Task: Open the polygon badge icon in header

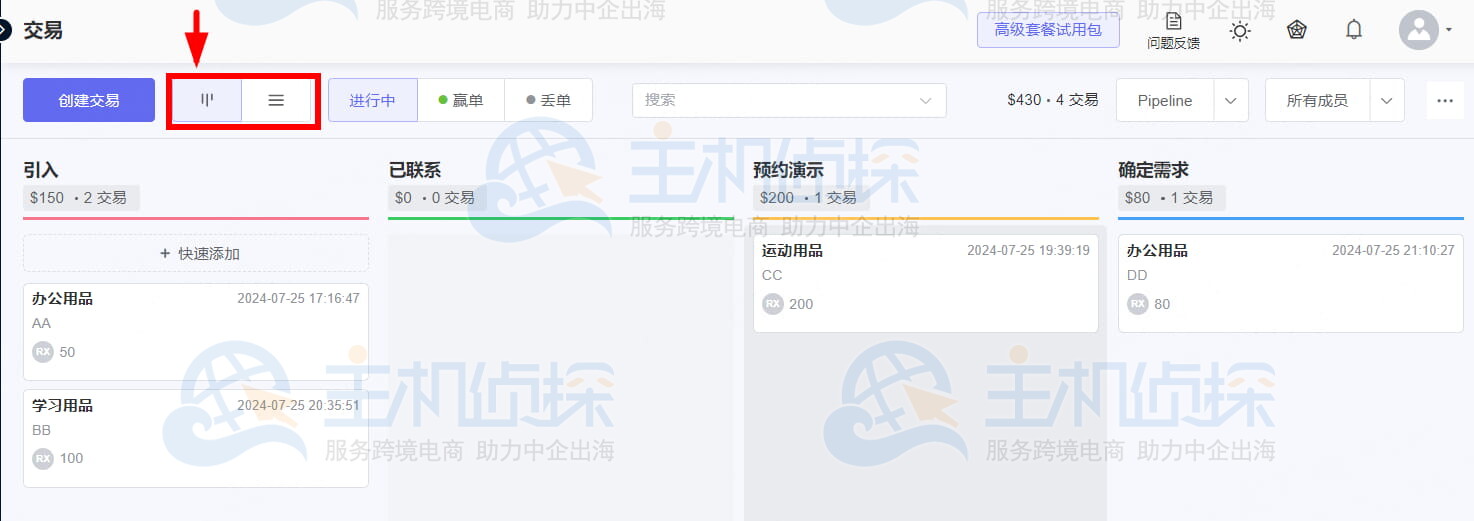Action: click(1297, 30)
